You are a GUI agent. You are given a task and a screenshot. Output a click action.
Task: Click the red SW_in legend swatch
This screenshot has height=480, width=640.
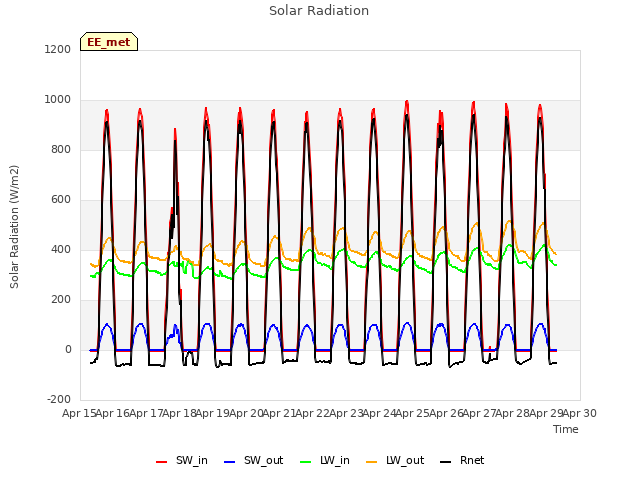click(162, 462)
